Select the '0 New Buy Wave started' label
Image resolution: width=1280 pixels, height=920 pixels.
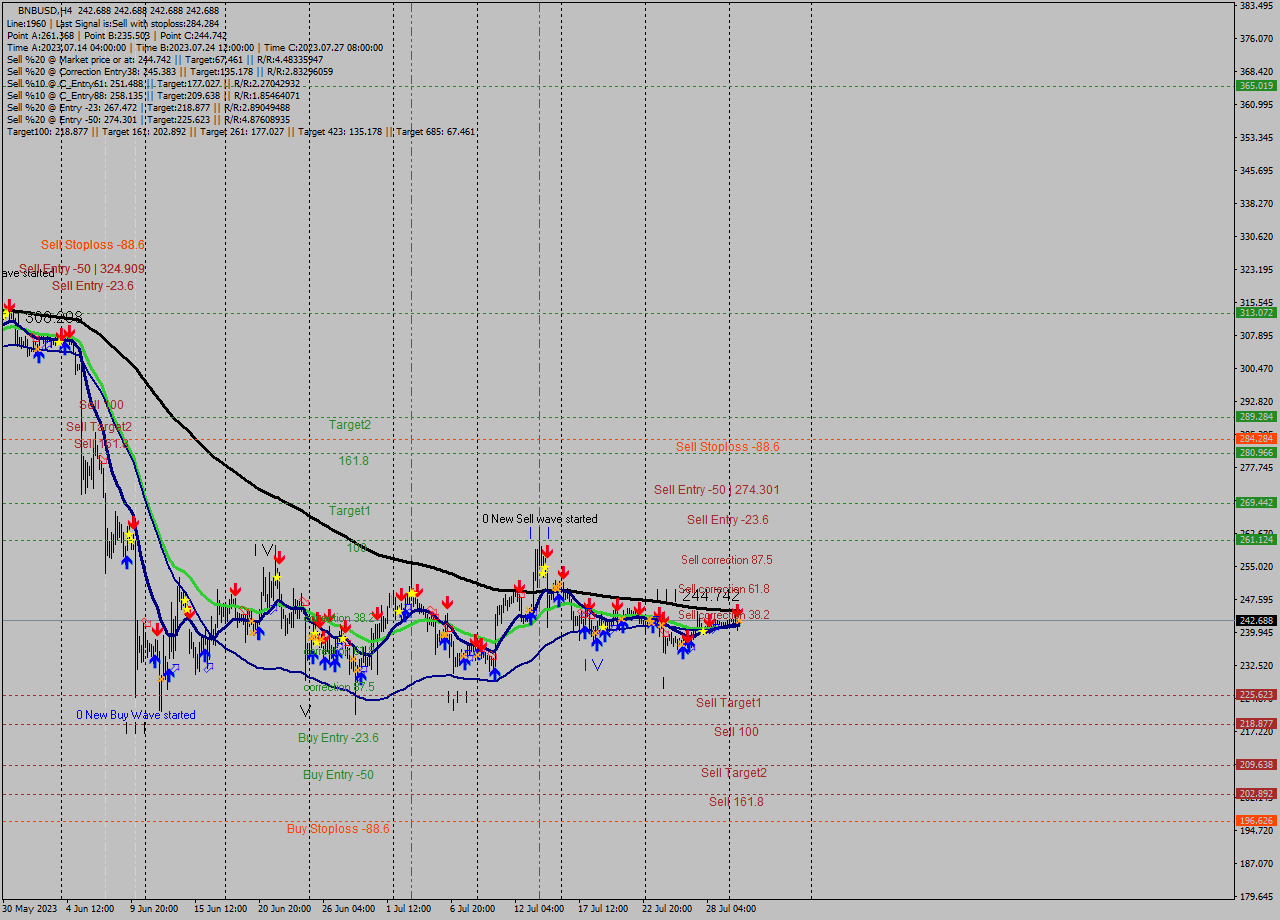pyautogui.click(x=135, y=714)
